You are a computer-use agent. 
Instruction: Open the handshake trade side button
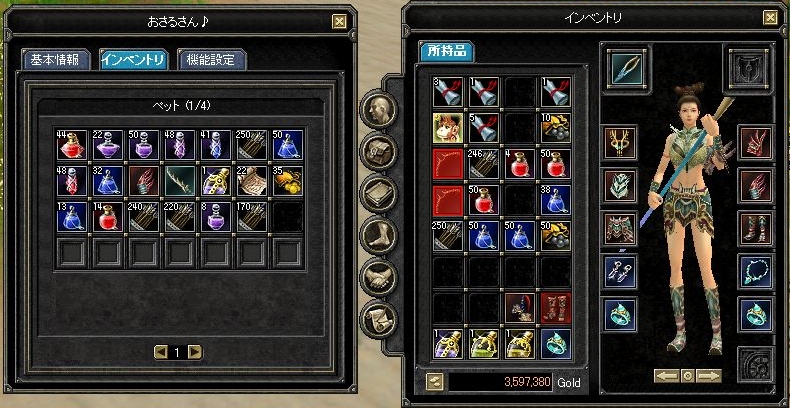pos(379,278)
